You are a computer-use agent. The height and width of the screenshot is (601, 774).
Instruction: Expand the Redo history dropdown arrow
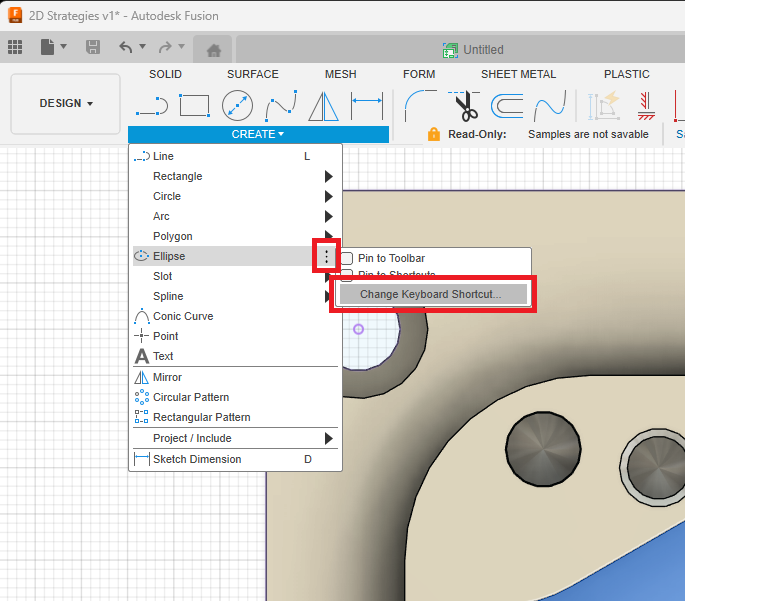[x=181, y=46]
